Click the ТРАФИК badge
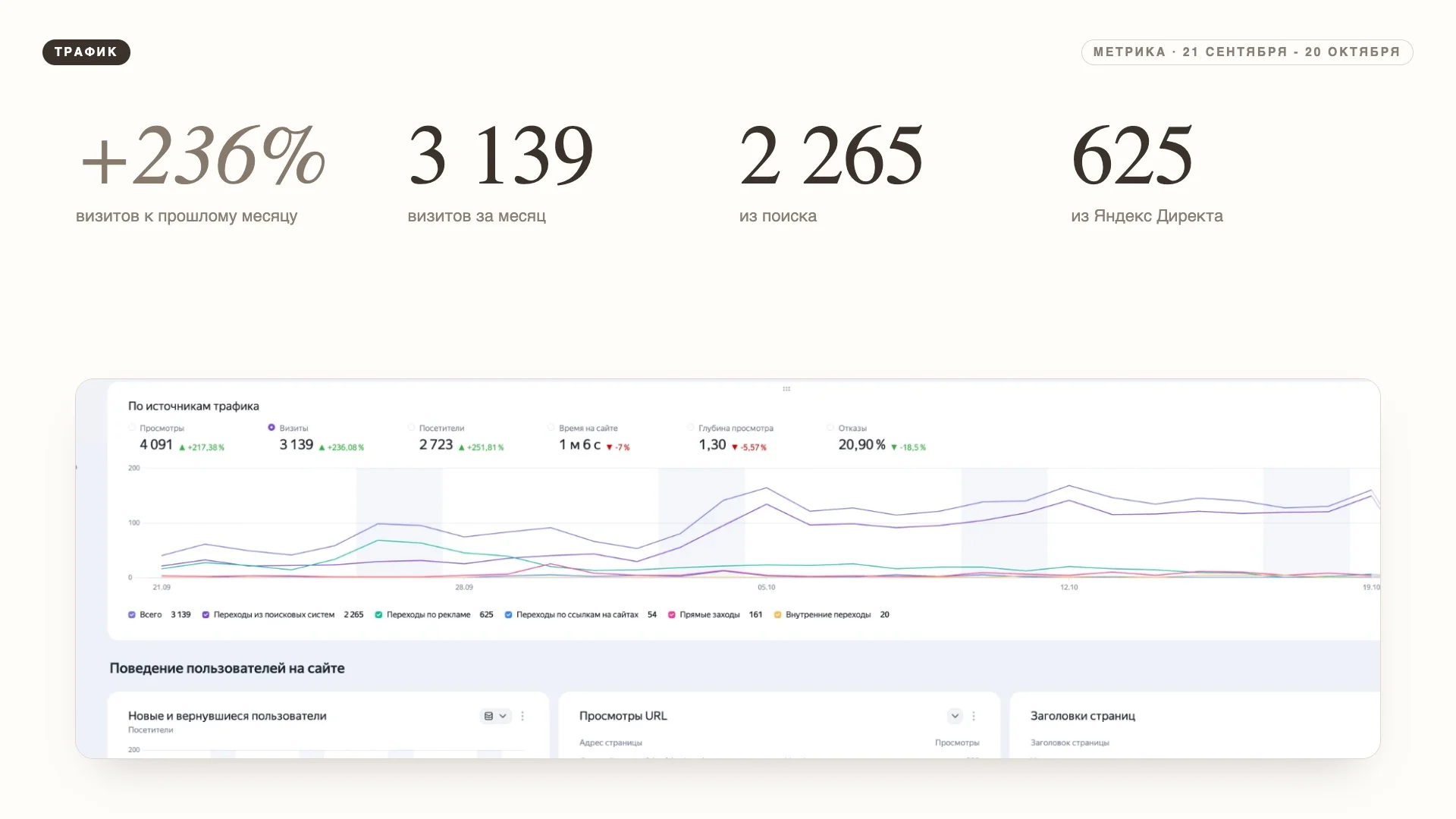Screen dimensions: 1456x819 point(86,52)
